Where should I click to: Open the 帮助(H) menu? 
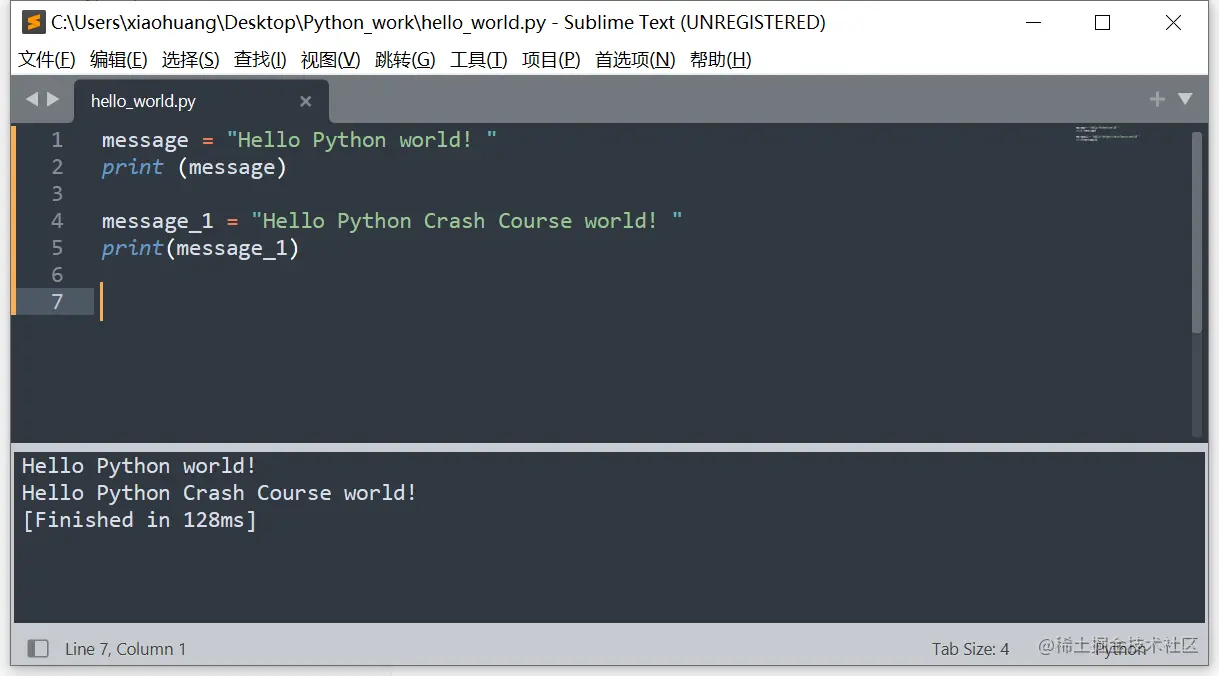coord(721,60)
